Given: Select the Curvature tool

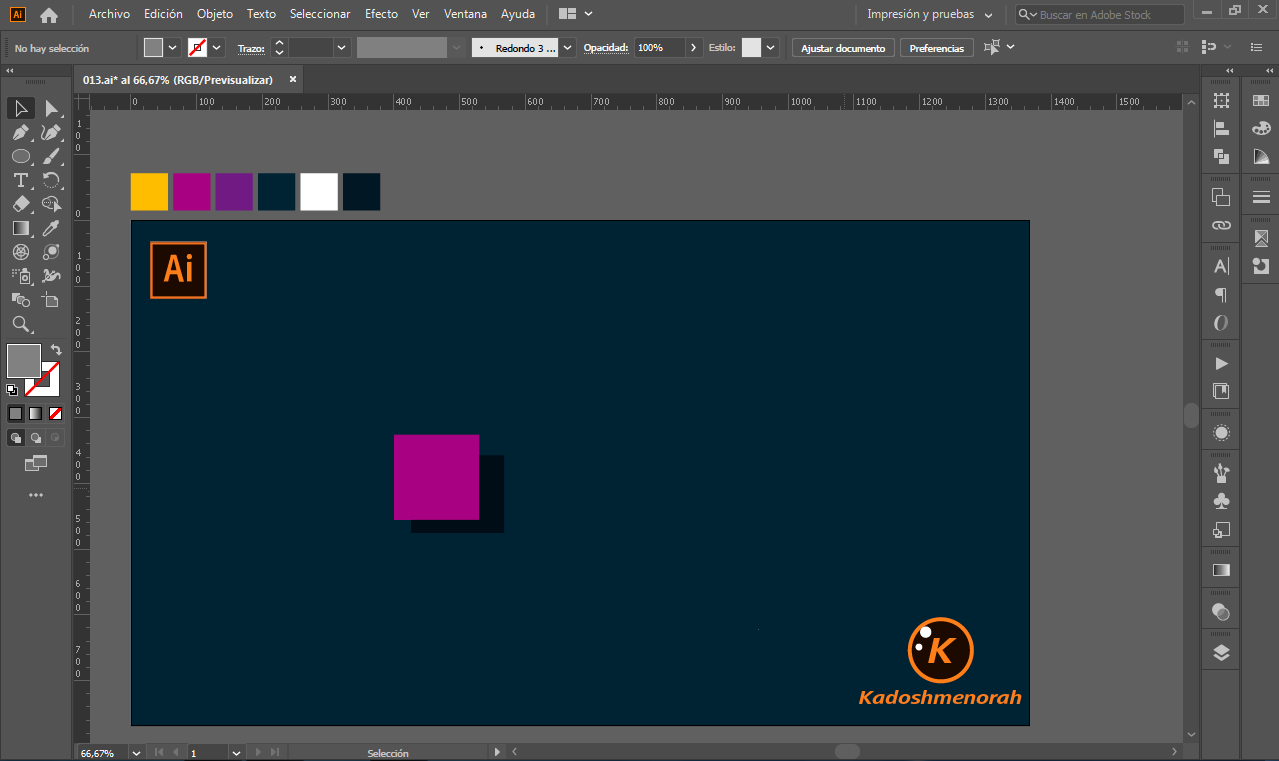Looking at the screenshot, I should point(51,132).
